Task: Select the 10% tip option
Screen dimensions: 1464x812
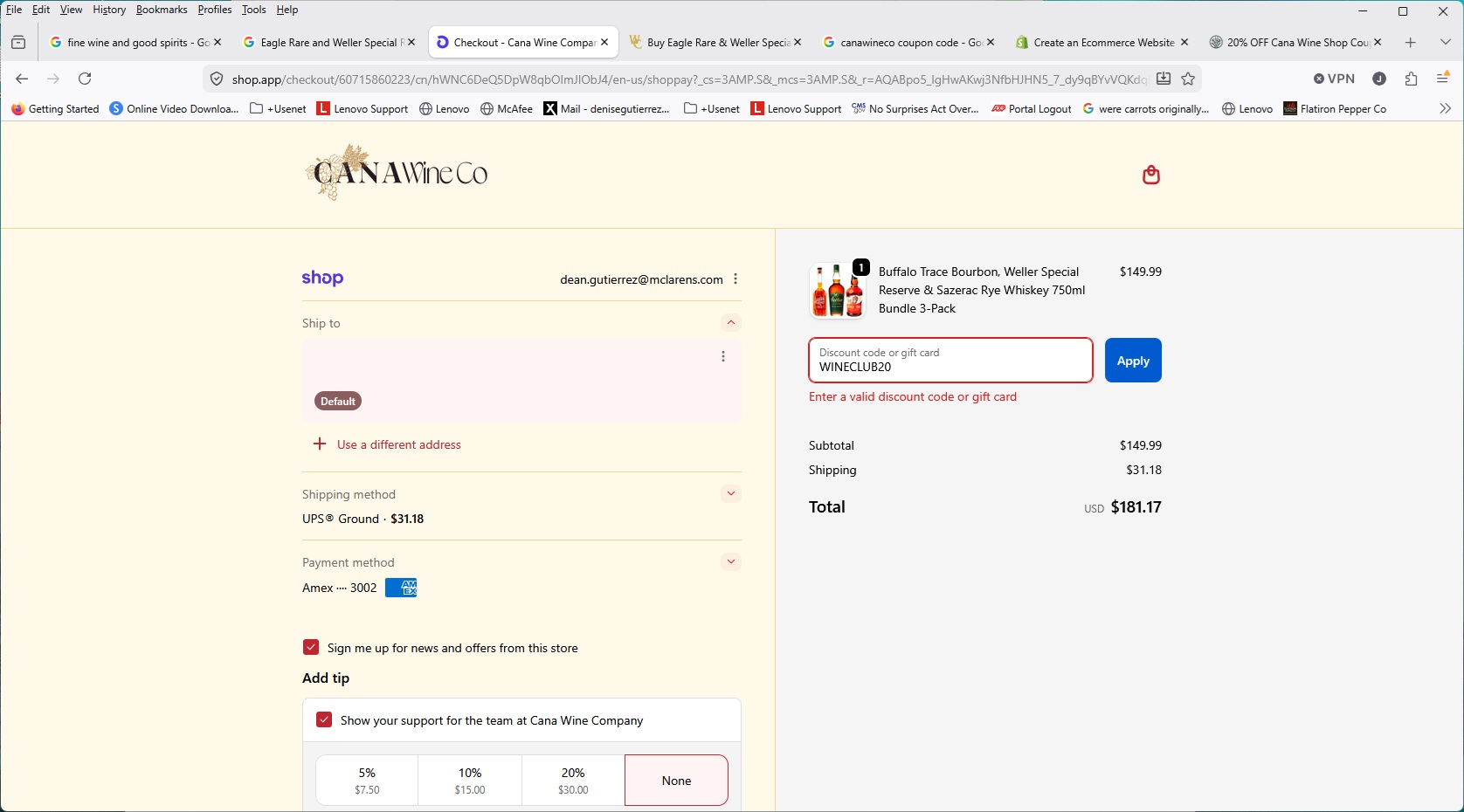Action: pos(470,781)
